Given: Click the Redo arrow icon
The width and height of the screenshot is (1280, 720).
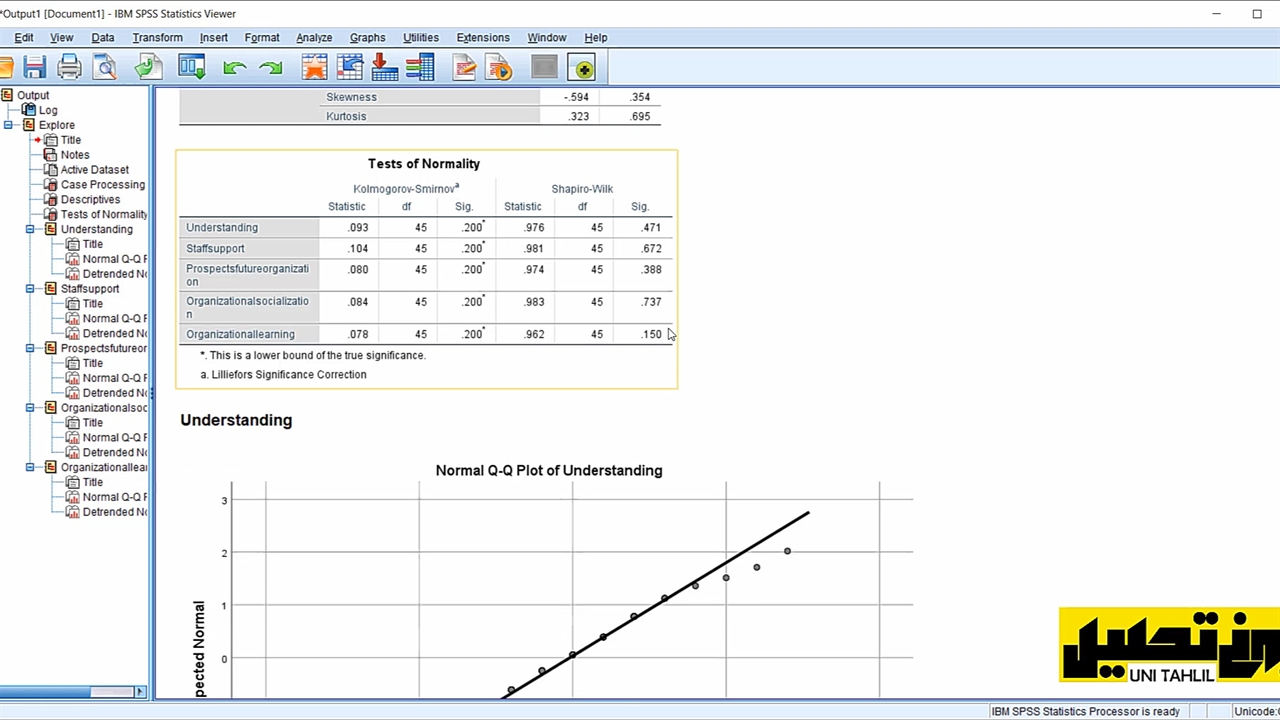Looking at the screenshot, I should tap(271, 68).
